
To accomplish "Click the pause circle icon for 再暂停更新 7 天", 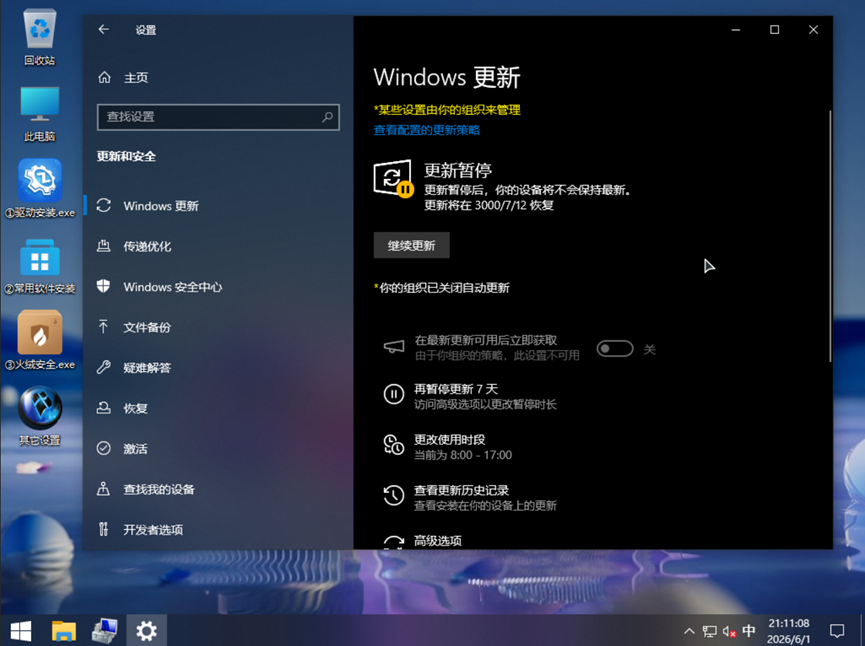I will pyautogui.click(x=394, y=394).
